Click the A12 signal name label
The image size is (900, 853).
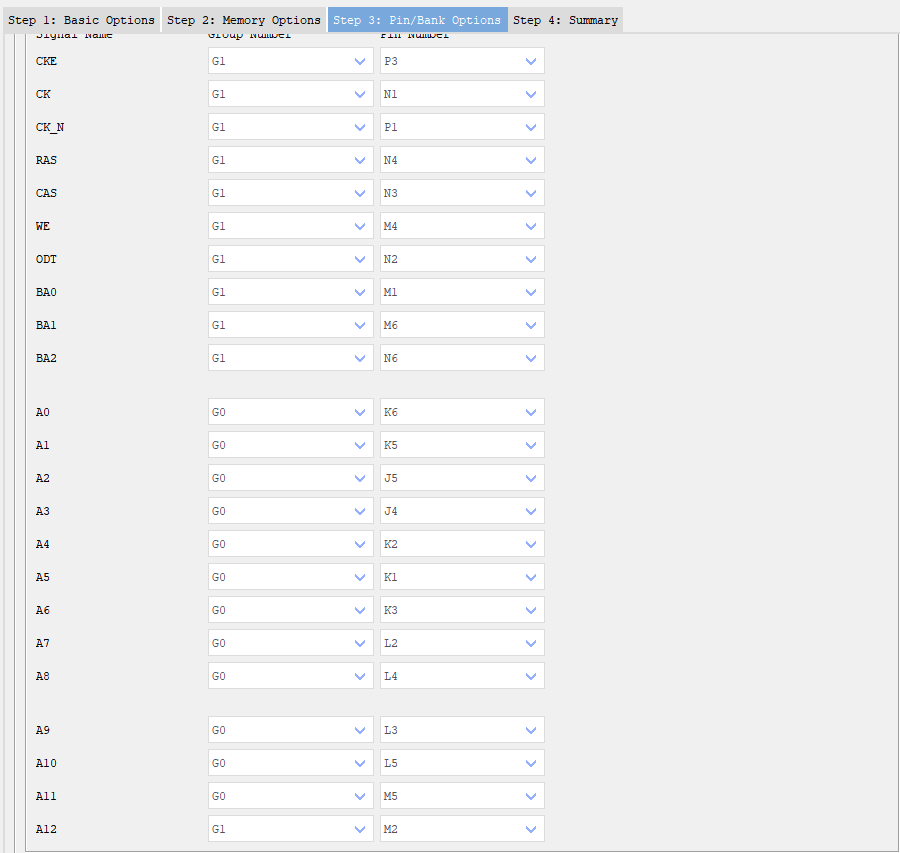click(46, 829)
